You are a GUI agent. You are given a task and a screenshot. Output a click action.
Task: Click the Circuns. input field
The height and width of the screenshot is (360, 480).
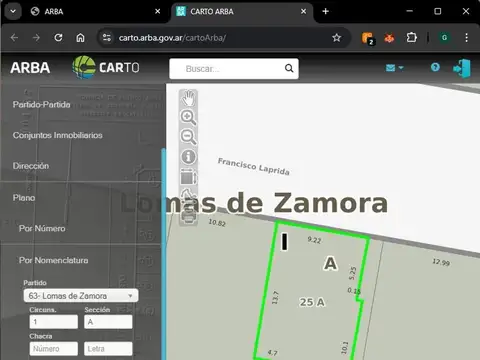53,322
